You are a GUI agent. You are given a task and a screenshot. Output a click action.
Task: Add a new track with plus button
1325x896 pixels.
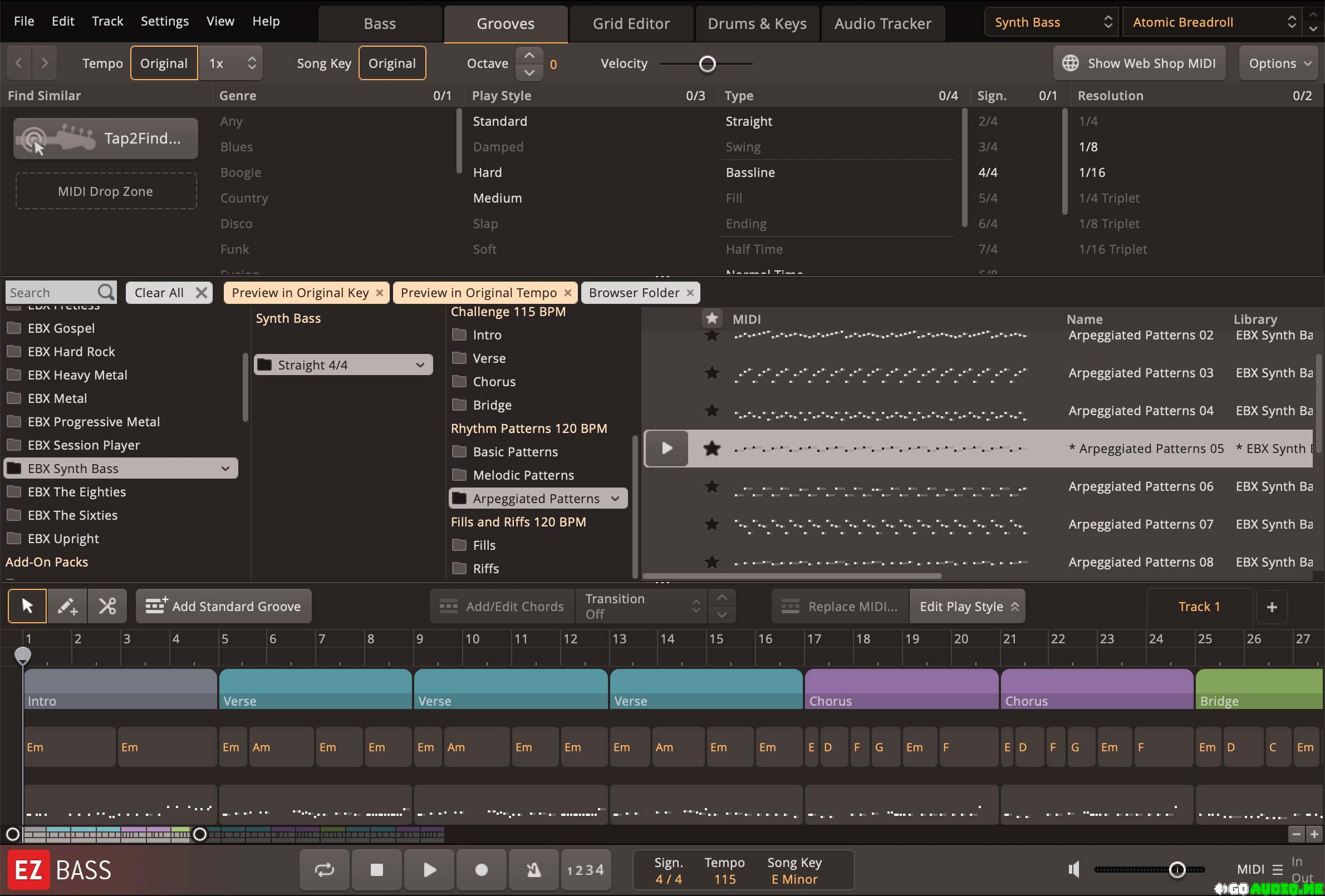click(x=1272, y=607)
